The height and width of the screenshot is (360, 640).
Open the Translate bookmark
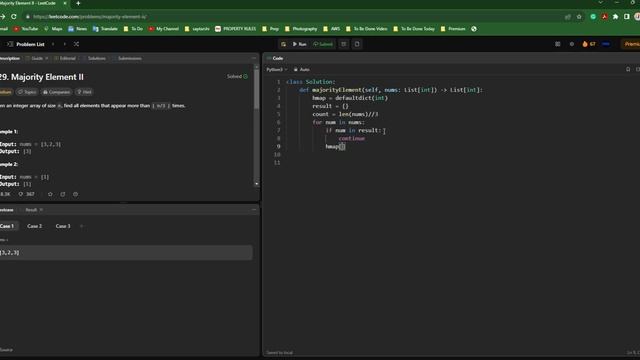(105, 29)
